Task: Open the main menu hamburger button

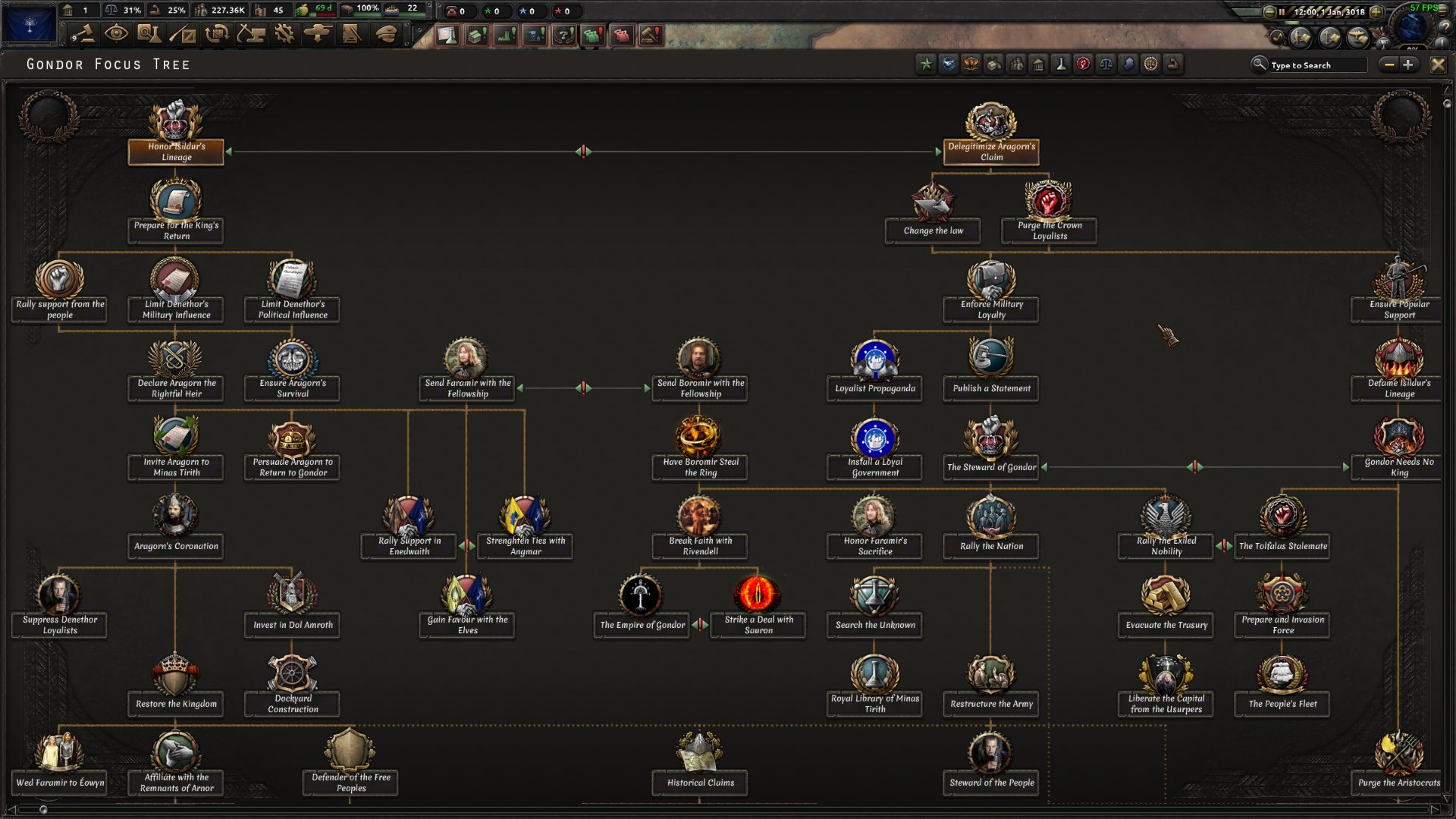Action: pyautogui.click(x=1442, y=11)
